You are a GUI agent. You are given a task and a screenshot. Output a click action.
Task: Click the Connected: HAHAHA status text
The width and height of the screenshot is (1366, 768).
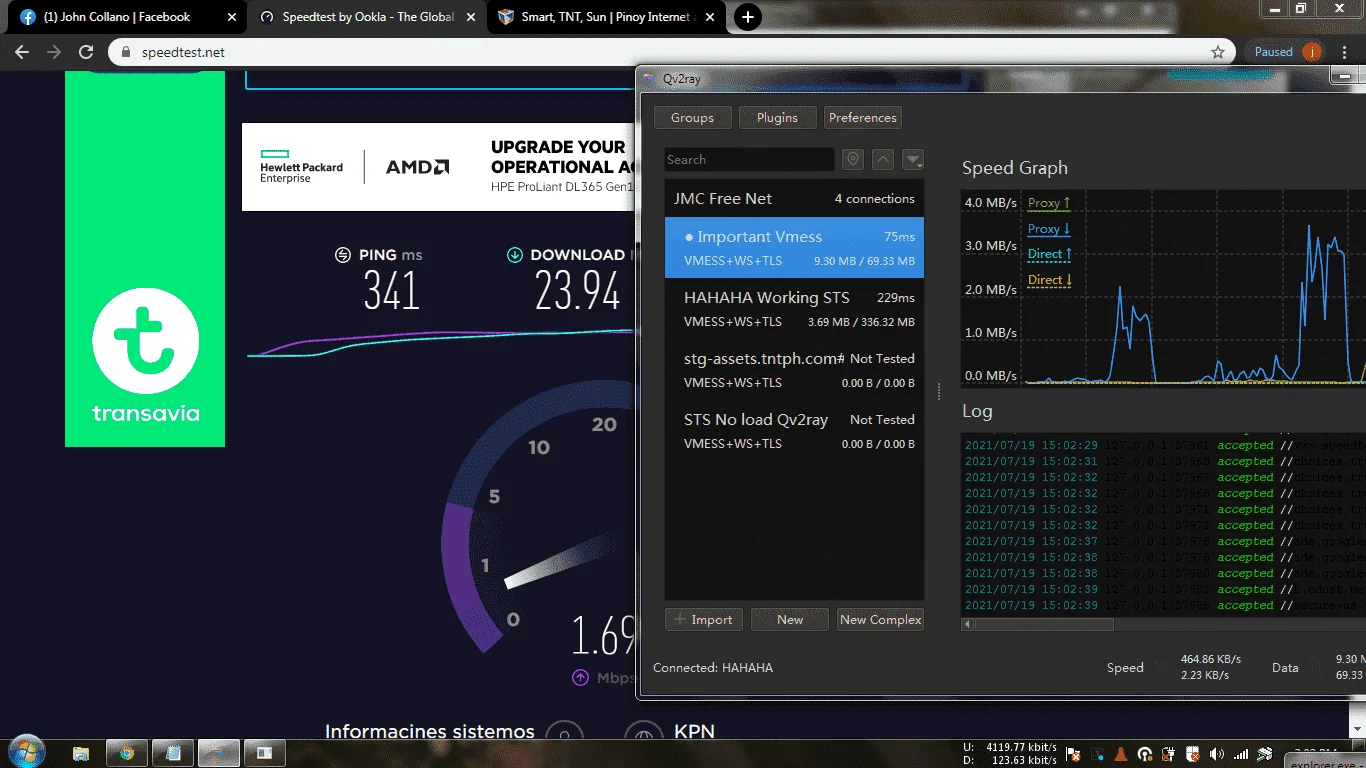713,667
